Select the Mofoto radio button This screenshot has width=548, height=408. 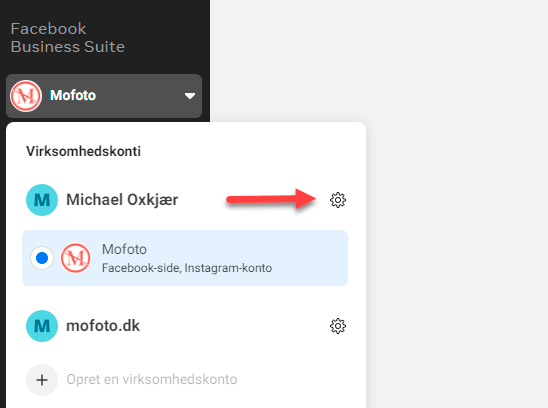[x=42, y=258]
